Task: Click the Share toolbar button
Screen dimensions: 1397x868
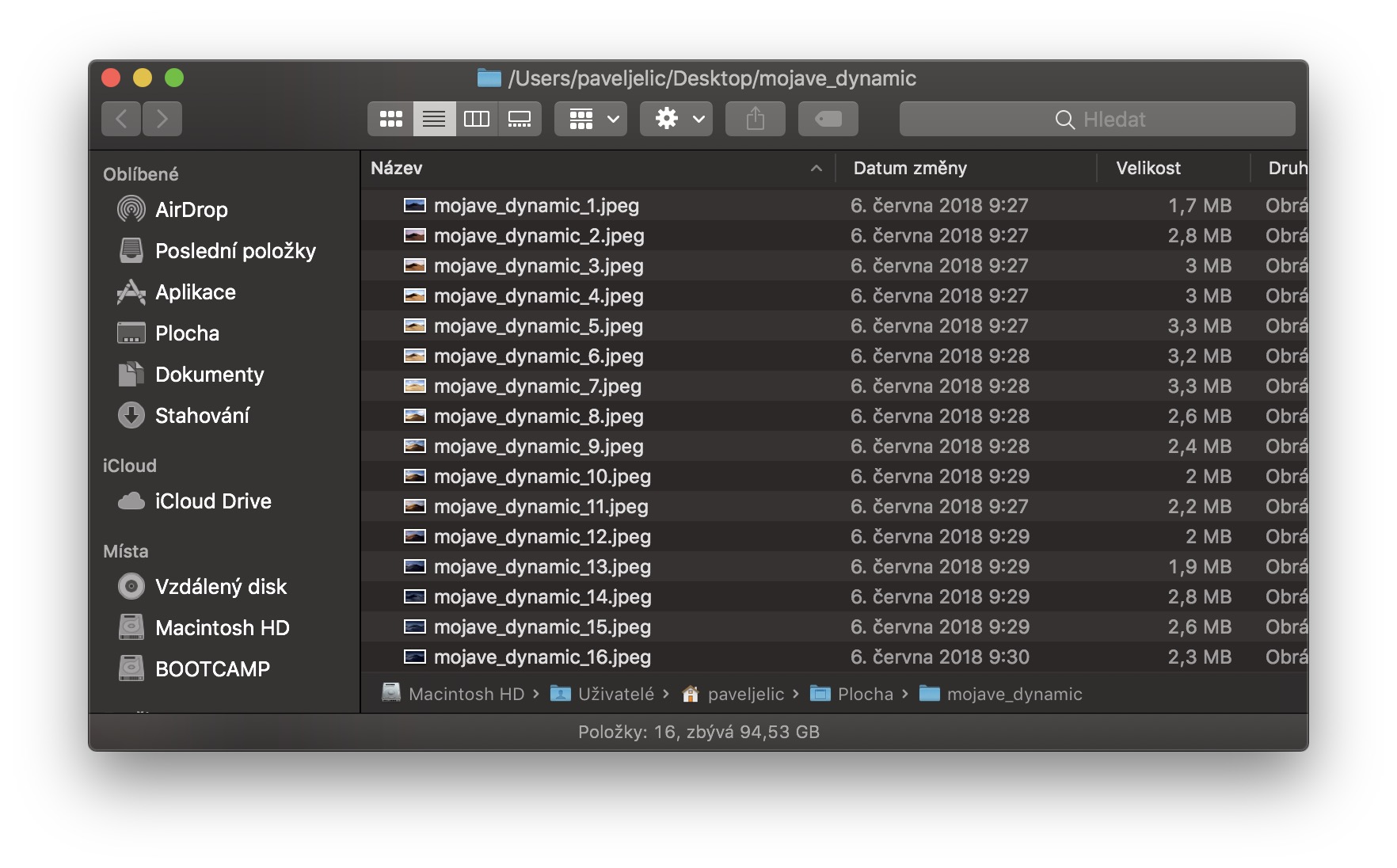Action: coord(756,119)
